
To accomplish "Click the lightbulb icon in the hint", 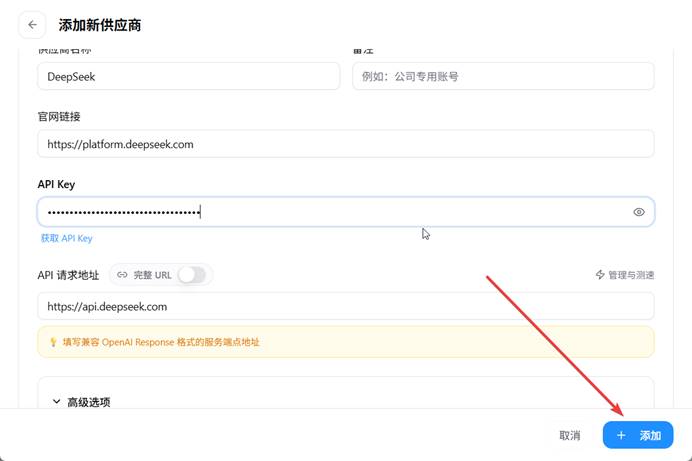I will 53,342.
